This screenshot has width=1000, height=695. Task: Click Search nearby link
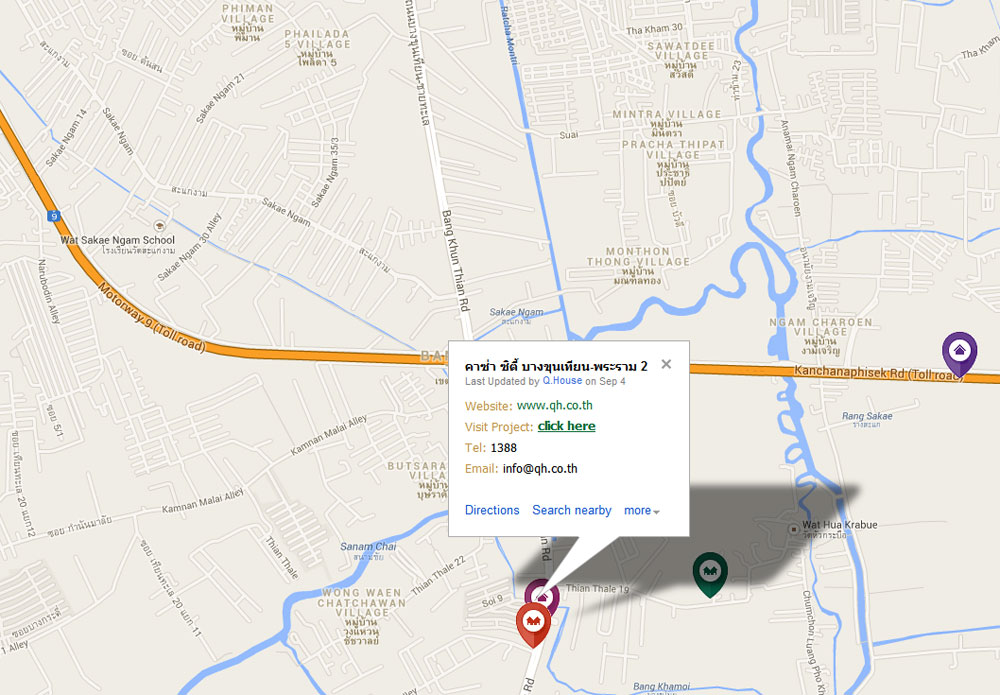[571, 510]
